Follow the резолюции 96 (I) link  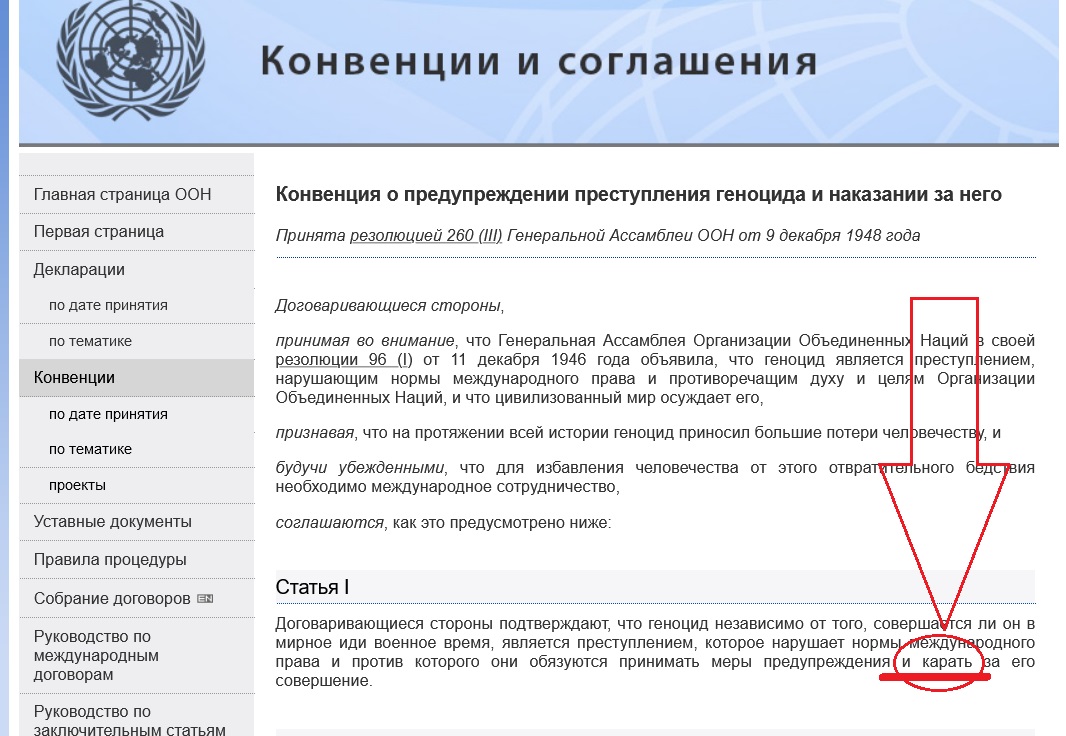tap(343, 360)
